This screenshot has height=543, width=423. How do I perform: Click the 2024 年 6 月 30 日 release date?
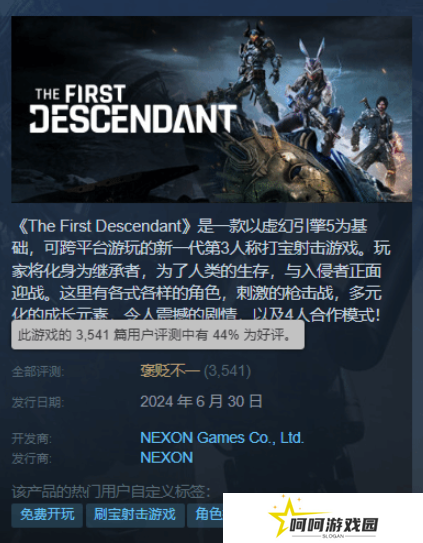(x=201, y=401)
